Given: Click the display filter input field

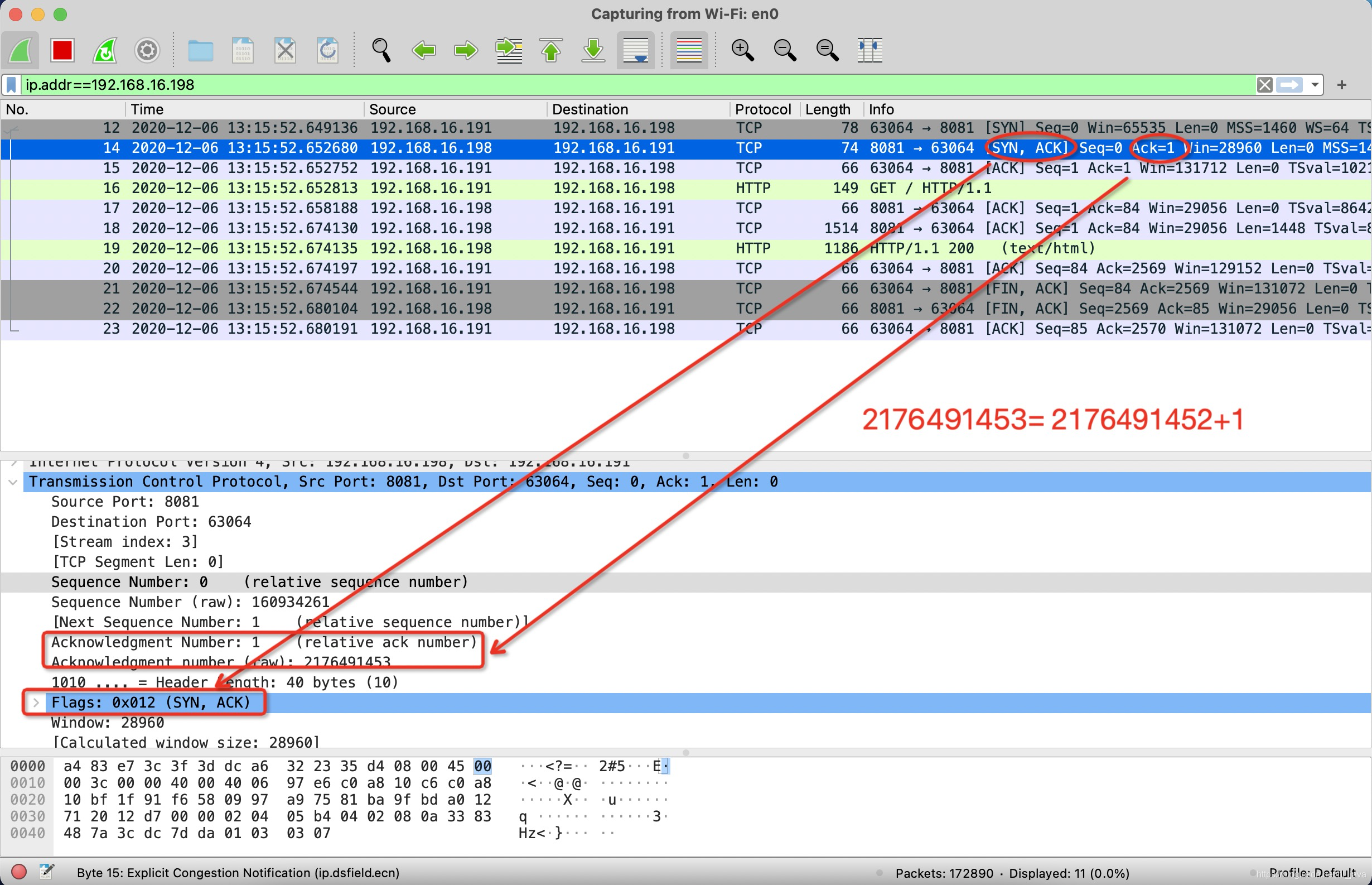Looking at the screenshot, I should [x=632, y=85].
